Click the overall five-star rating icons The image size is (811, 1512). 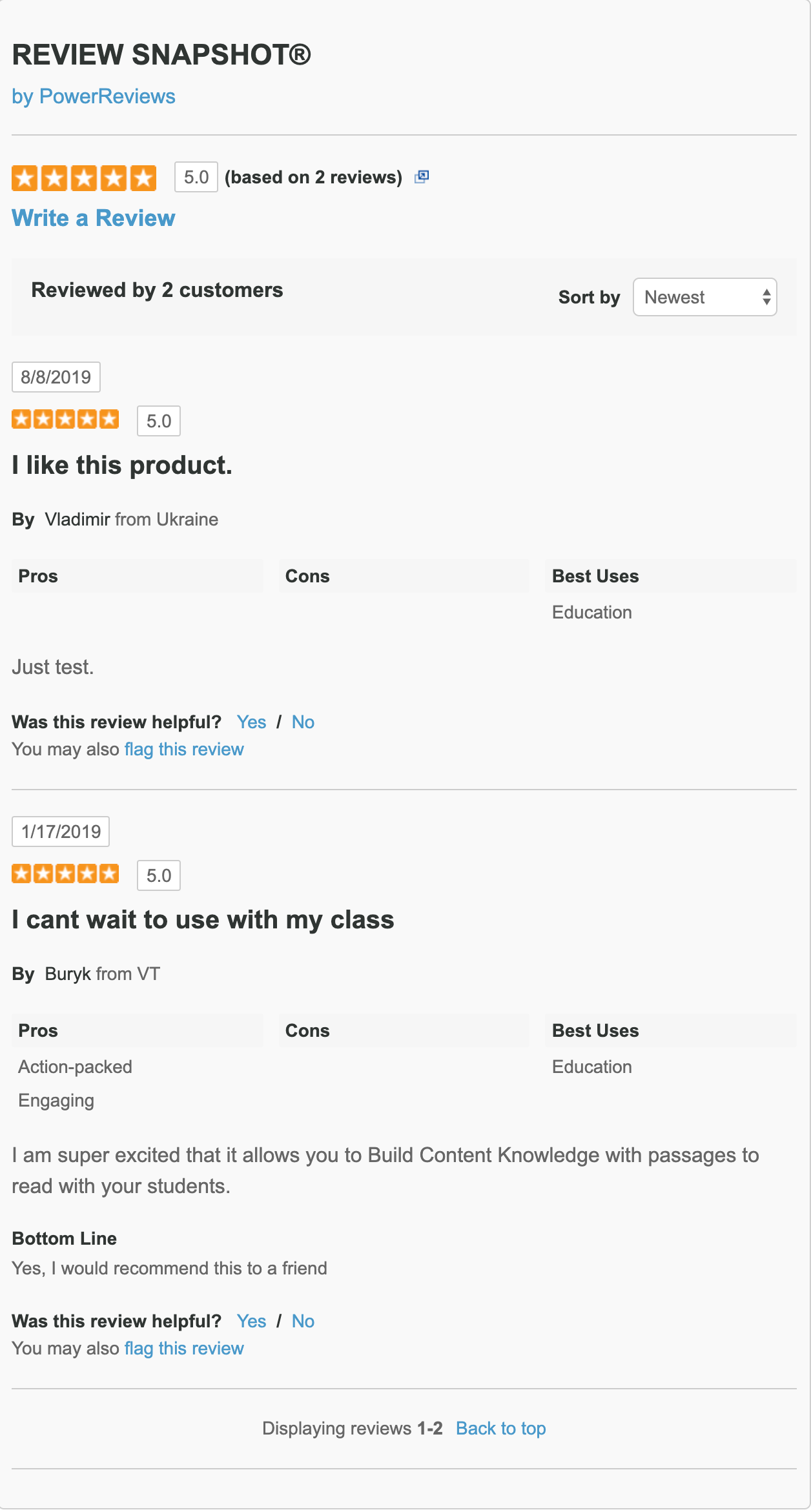pos(84,178)
